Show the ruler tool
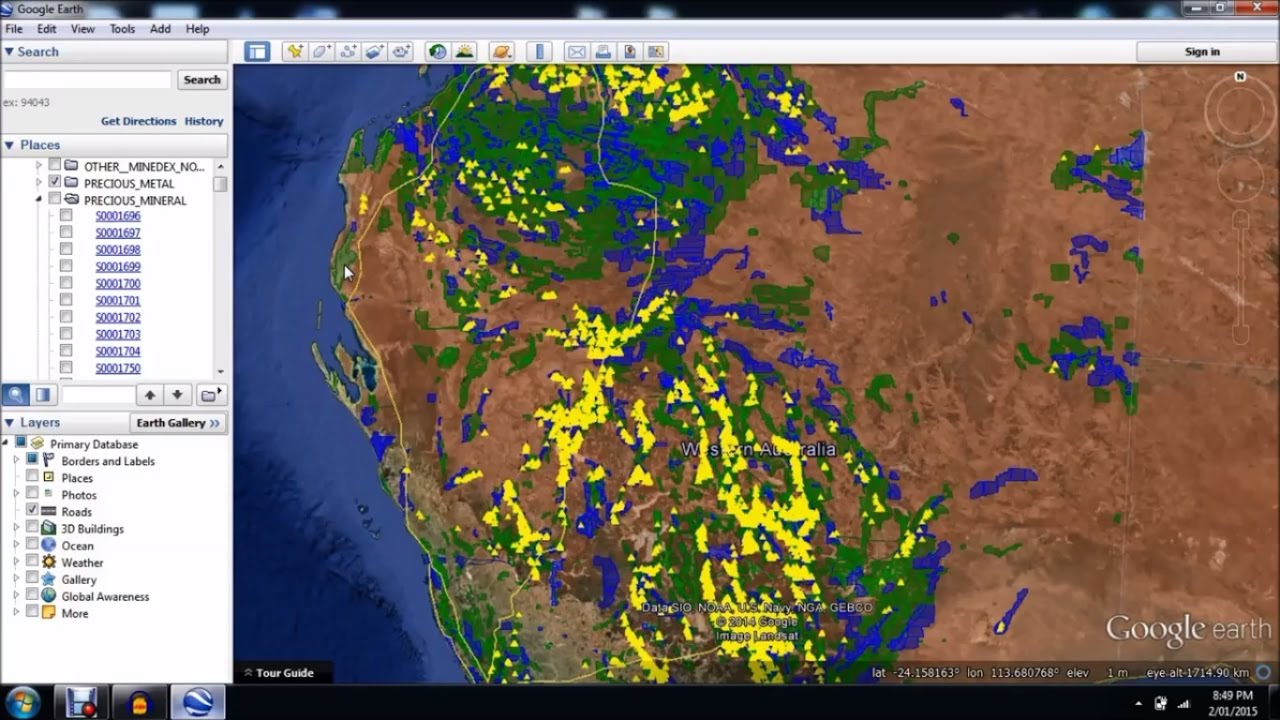1280x720 pixels. tap(539, 52)
